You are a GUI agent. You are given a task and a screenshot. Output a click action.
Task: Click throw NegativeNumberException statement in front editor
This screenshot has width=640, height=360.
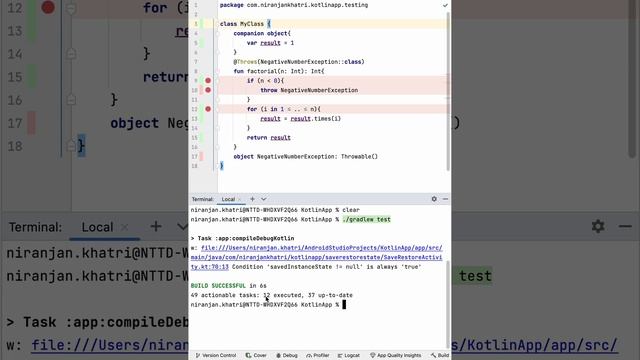[309, 90]
